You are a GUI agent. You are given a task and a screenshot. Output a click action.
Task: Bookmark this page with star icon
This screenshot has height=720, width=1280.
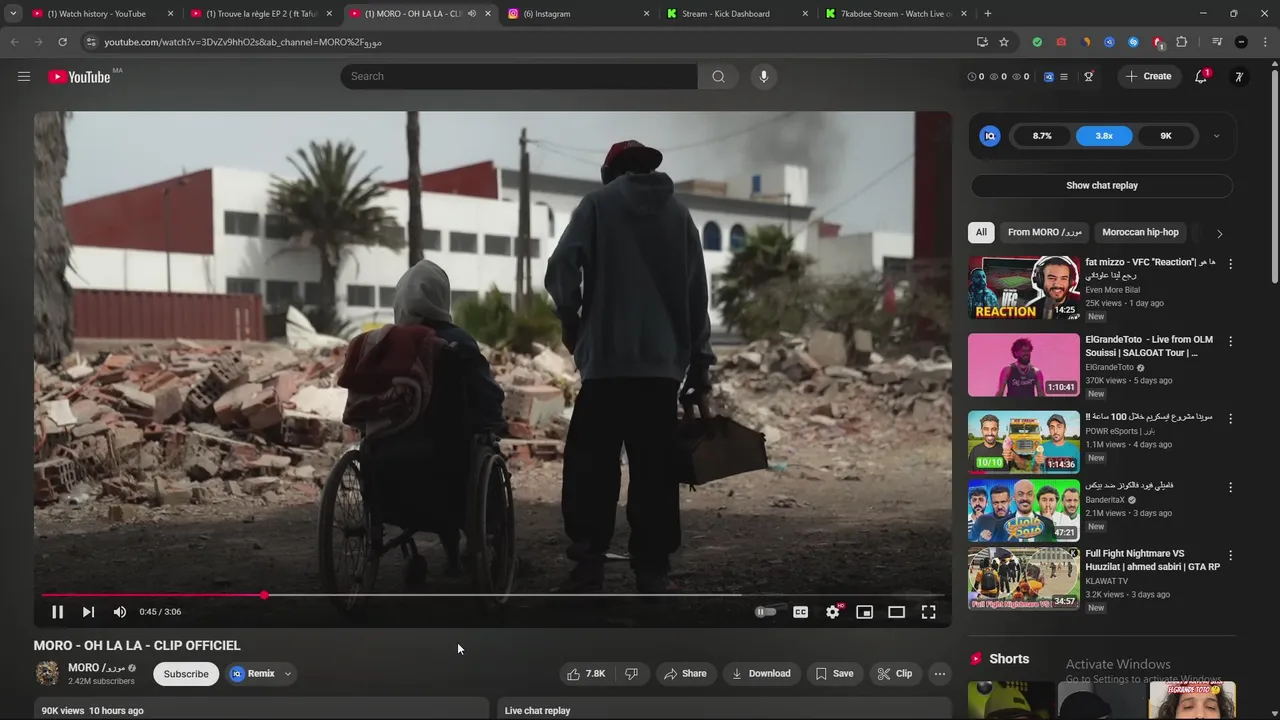click(1004, 42)
